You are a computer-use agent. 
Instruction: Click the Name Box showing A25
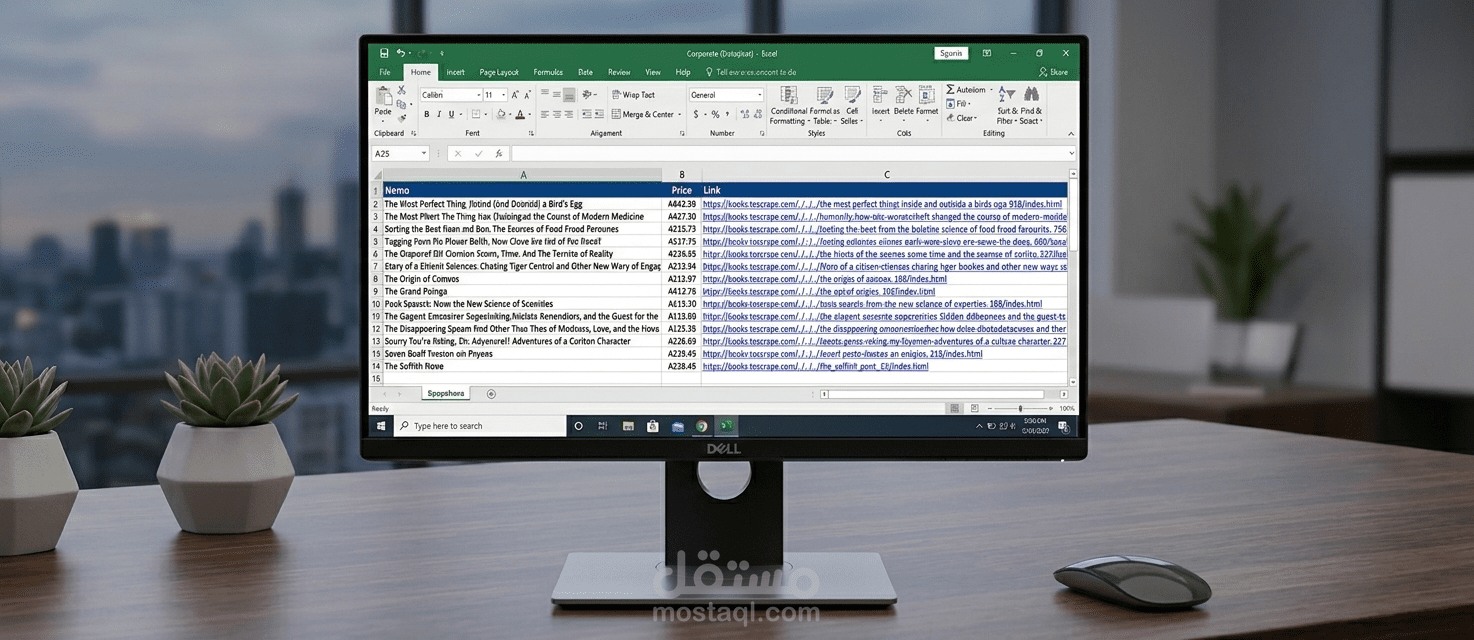pos(400,154)
